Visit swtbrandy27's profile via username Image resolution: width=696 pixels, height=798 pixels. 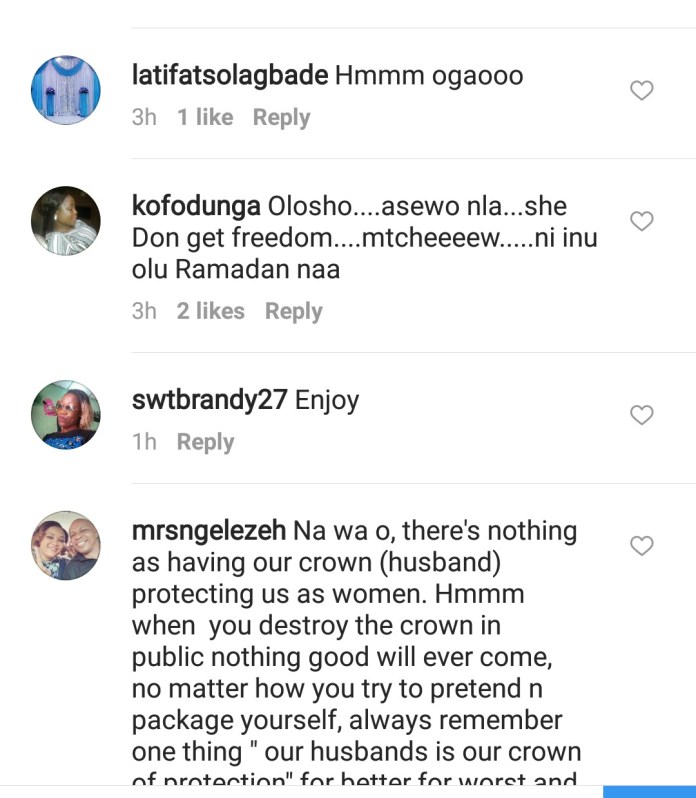click(210, 401)
